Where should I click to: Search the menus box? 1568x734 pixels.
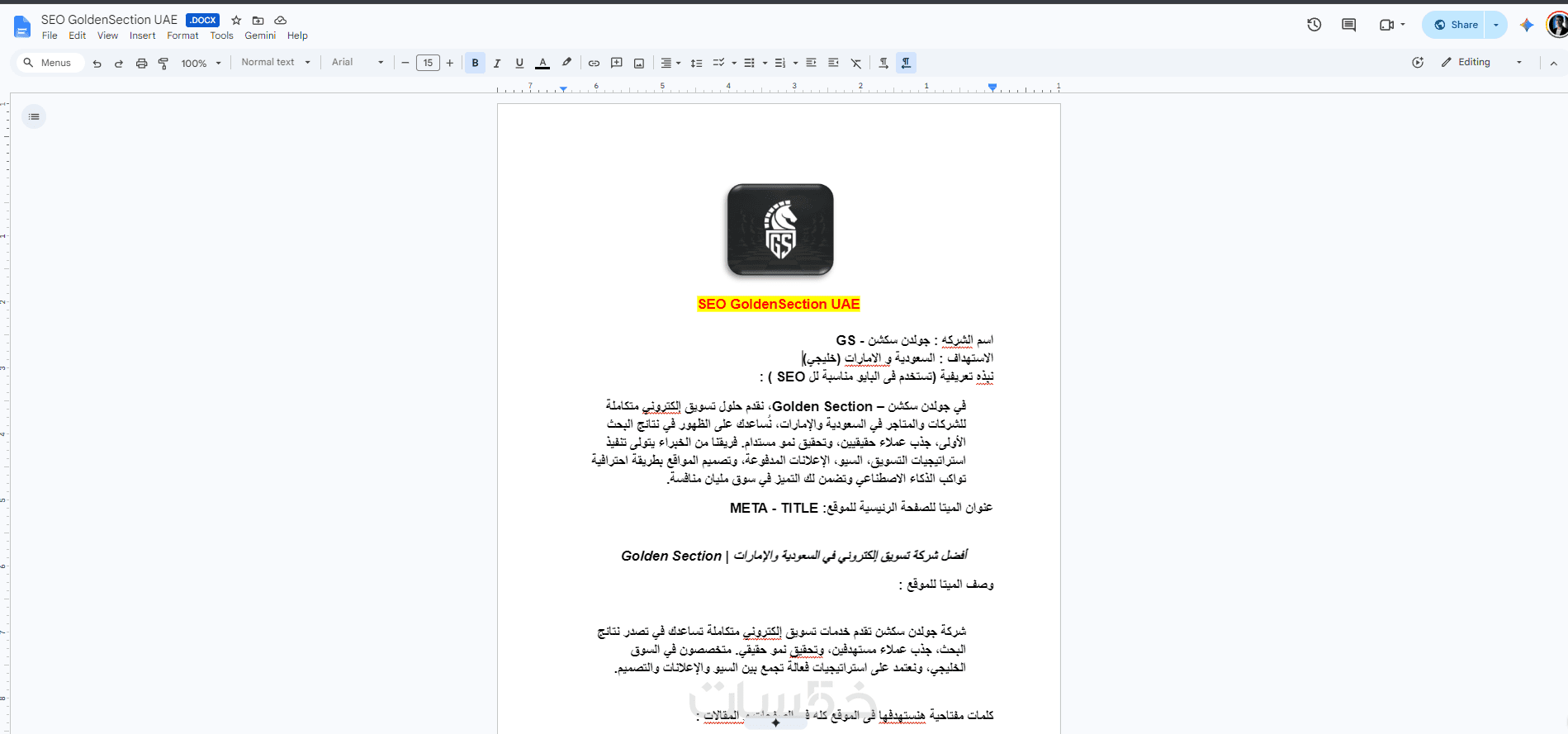click(x=50, y=63)
